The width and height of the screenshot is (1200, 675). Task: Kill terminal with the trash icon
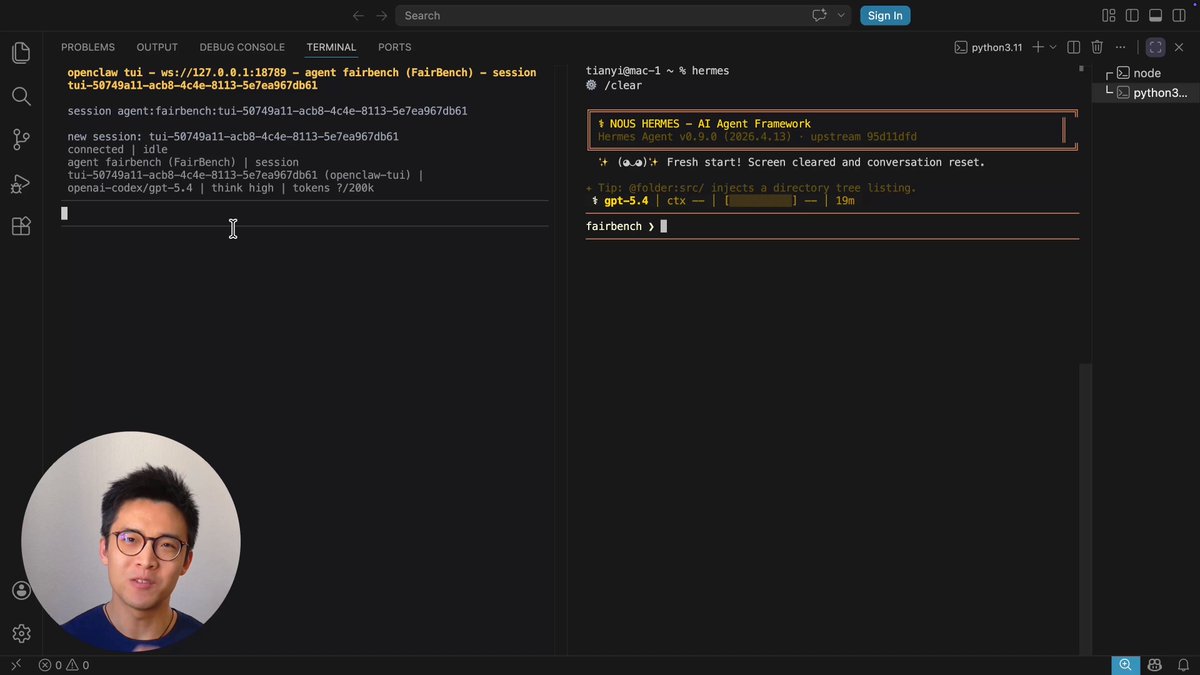pos(1097,47)
